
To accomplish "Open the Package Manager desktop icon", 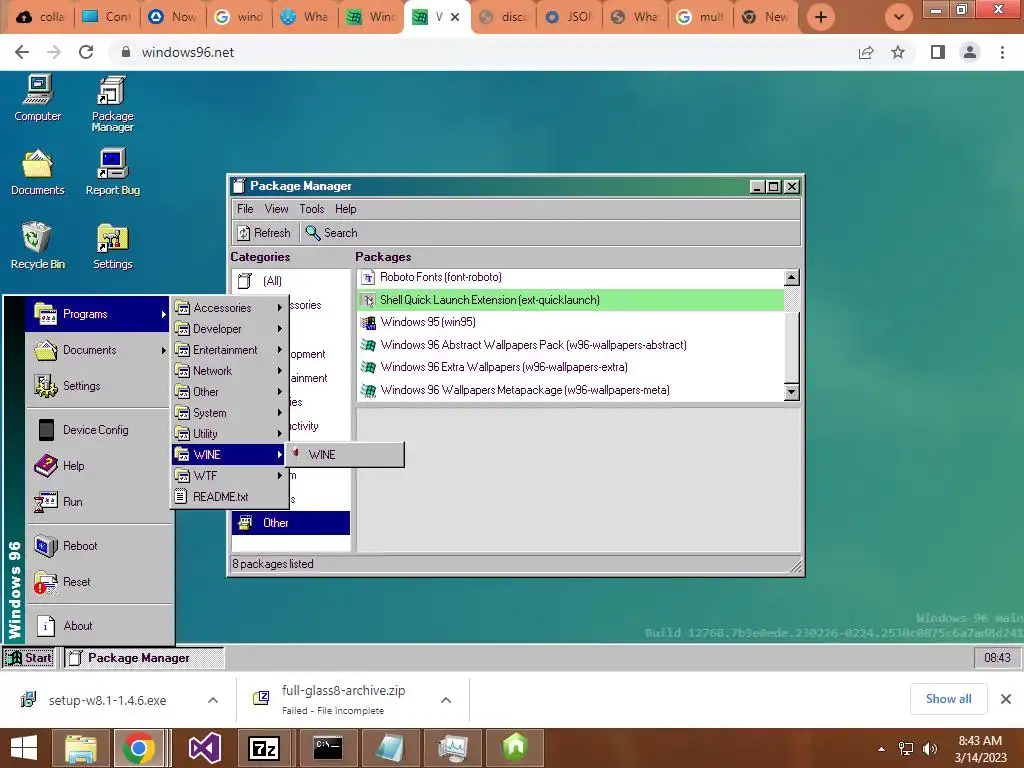I will pos(112,103).
